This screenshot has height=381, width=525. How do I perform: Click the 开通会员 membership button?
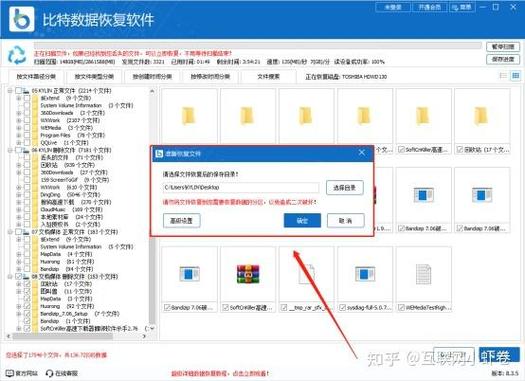[x=430, y=7]
